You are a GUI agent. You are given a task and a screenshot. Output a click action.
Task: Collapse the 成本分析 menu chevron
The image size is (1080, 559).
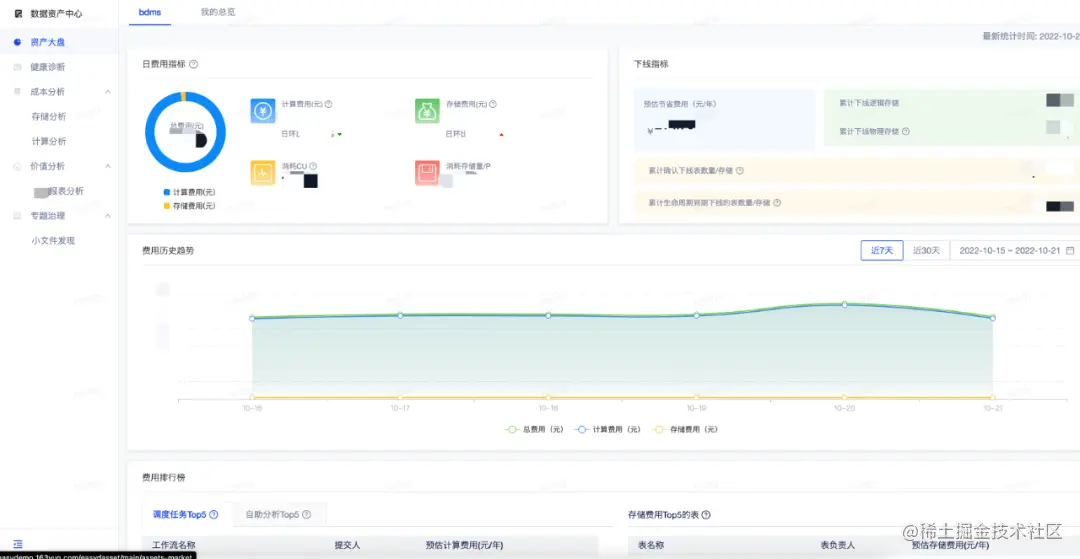108,92
